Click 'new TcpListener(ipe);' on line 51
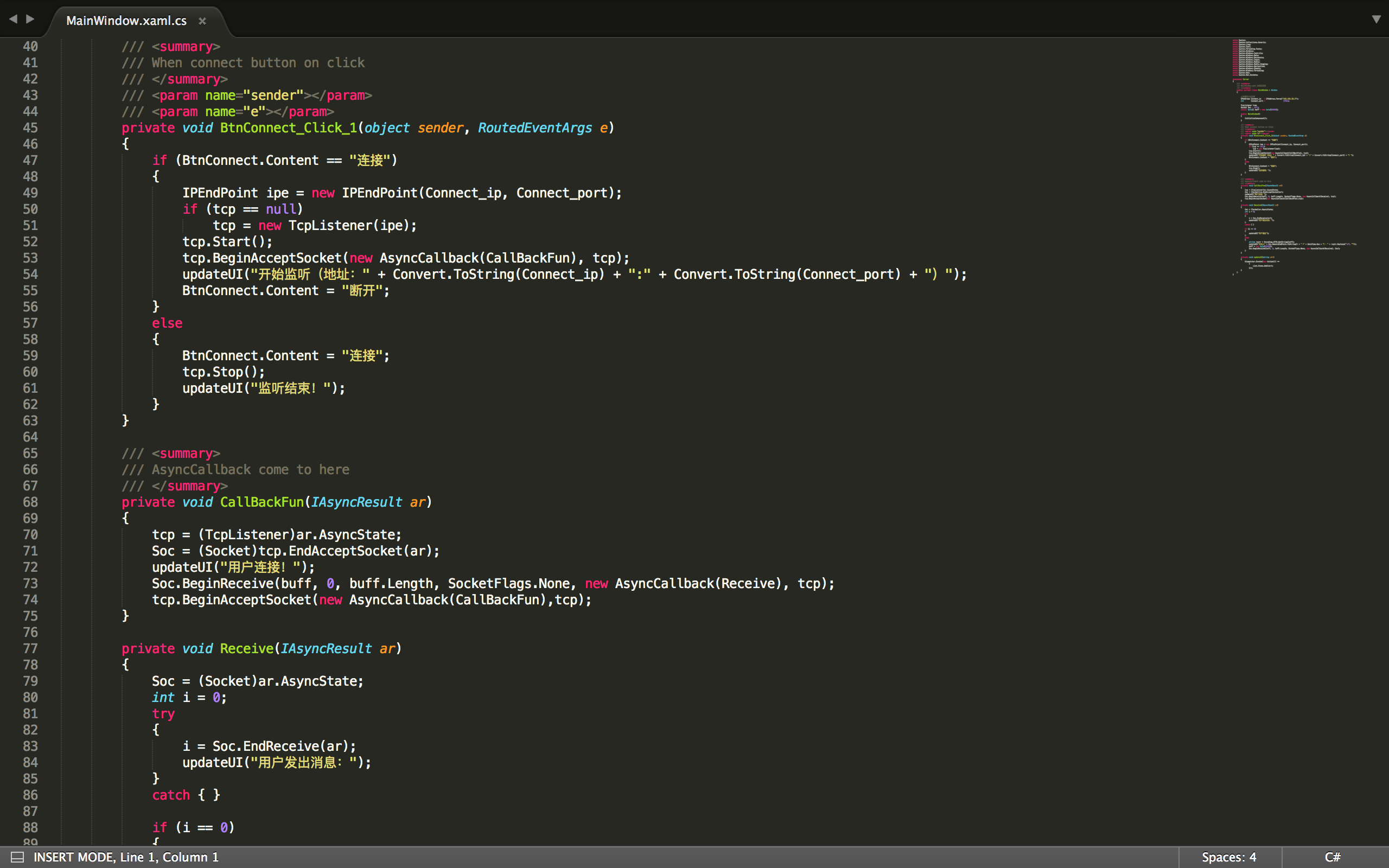 pyautogui.click(x=337, y=226)
